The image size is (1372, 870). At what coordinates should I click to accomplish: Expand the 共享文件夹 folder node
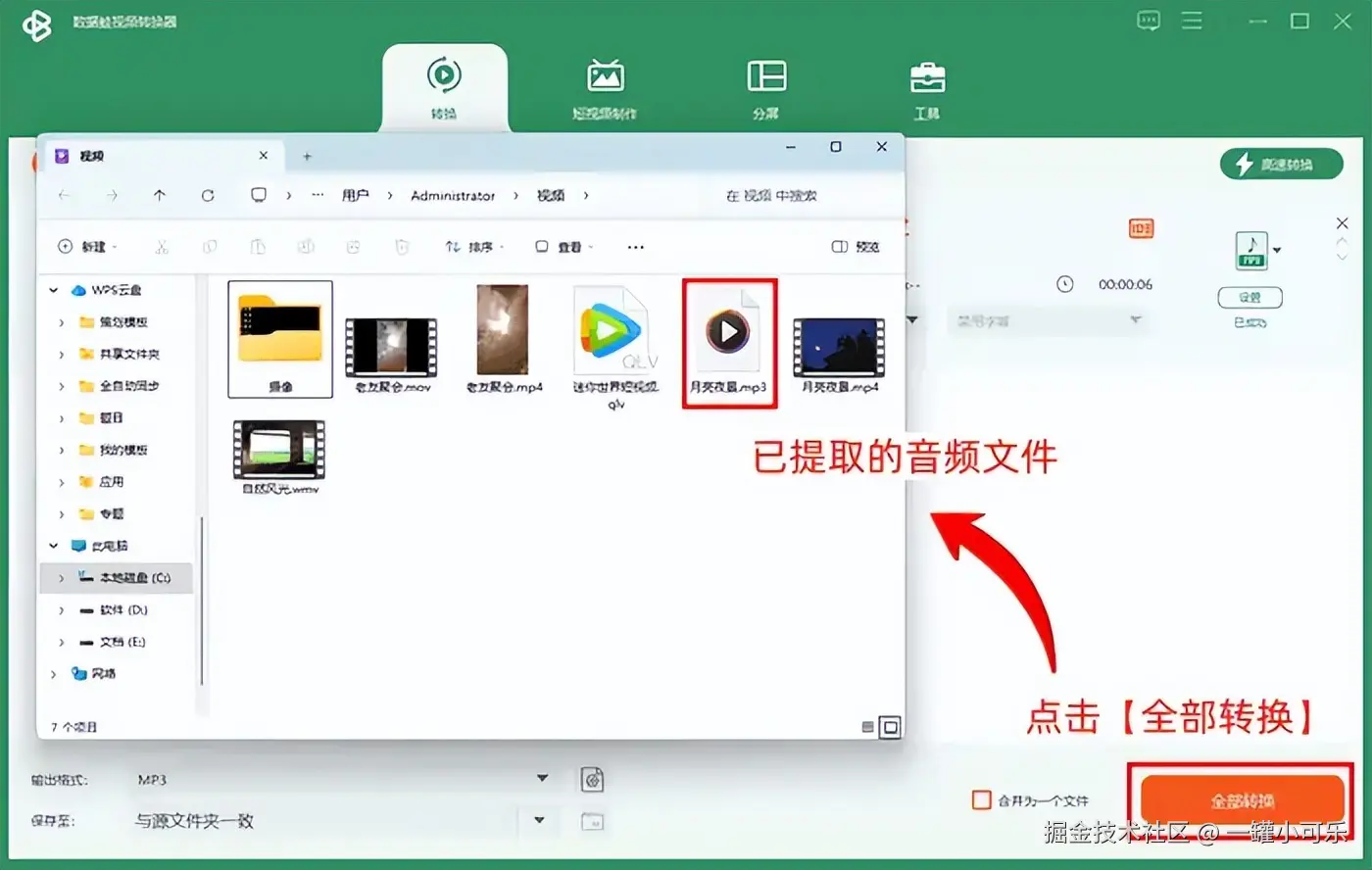62,354
